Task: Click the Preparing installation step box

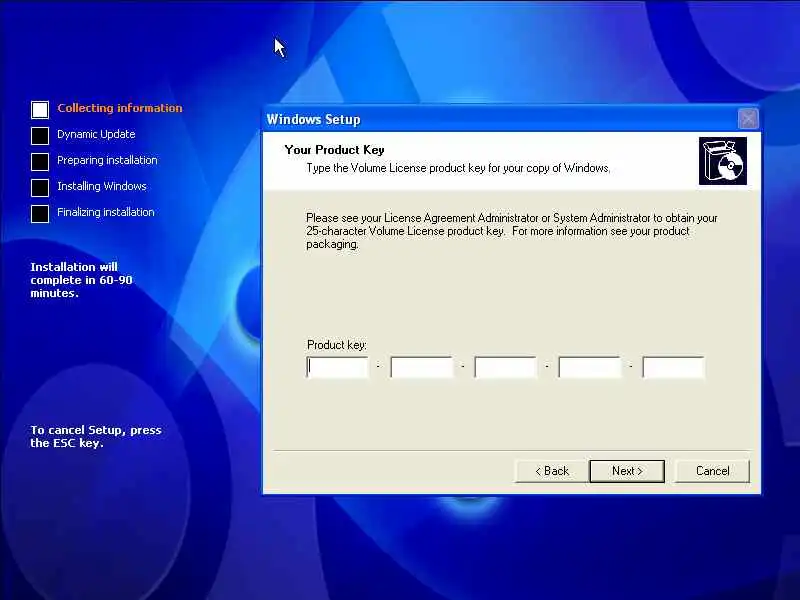Action: (40, 161)
